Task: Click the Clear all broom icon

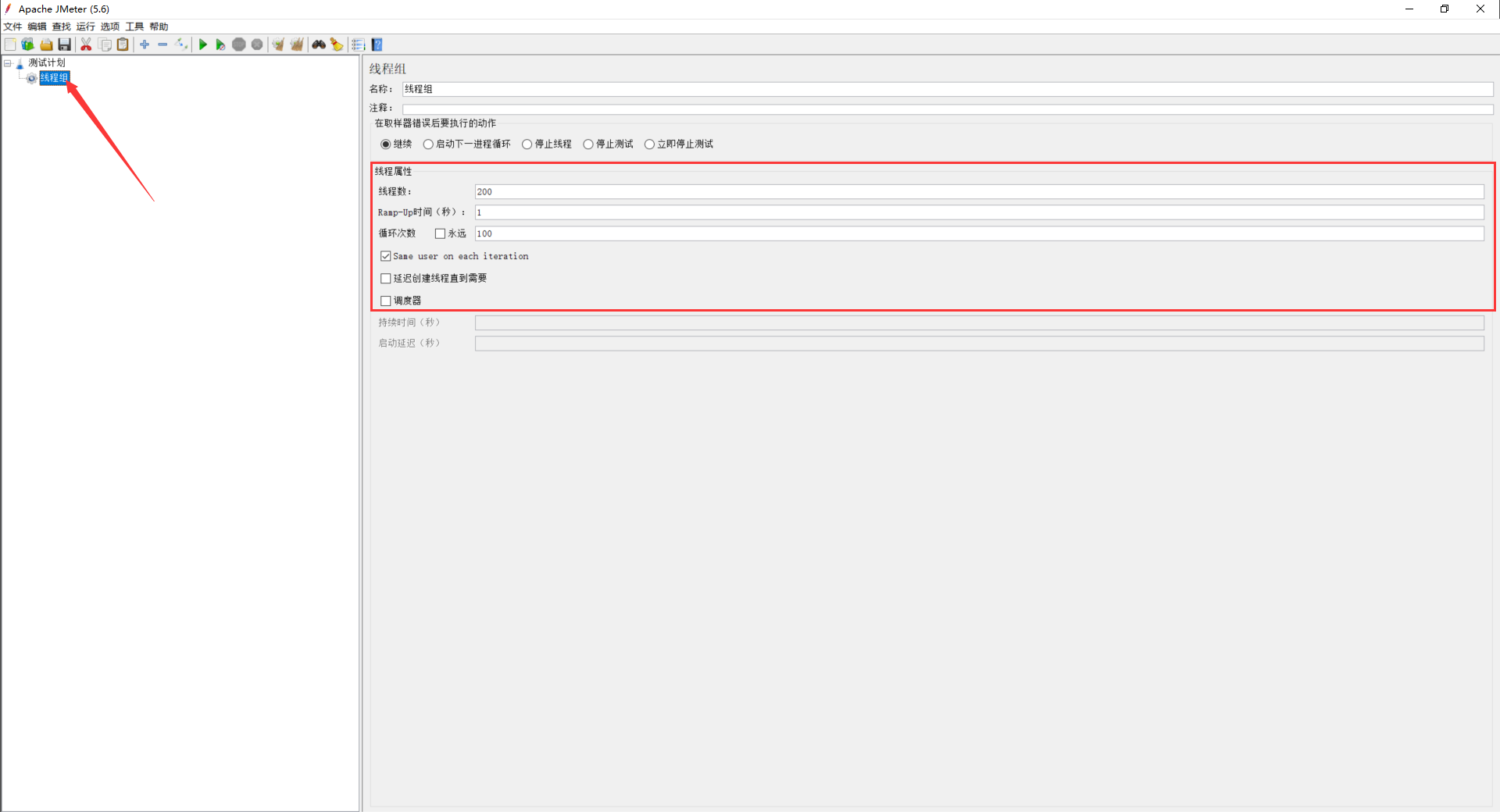Action: 297,45
